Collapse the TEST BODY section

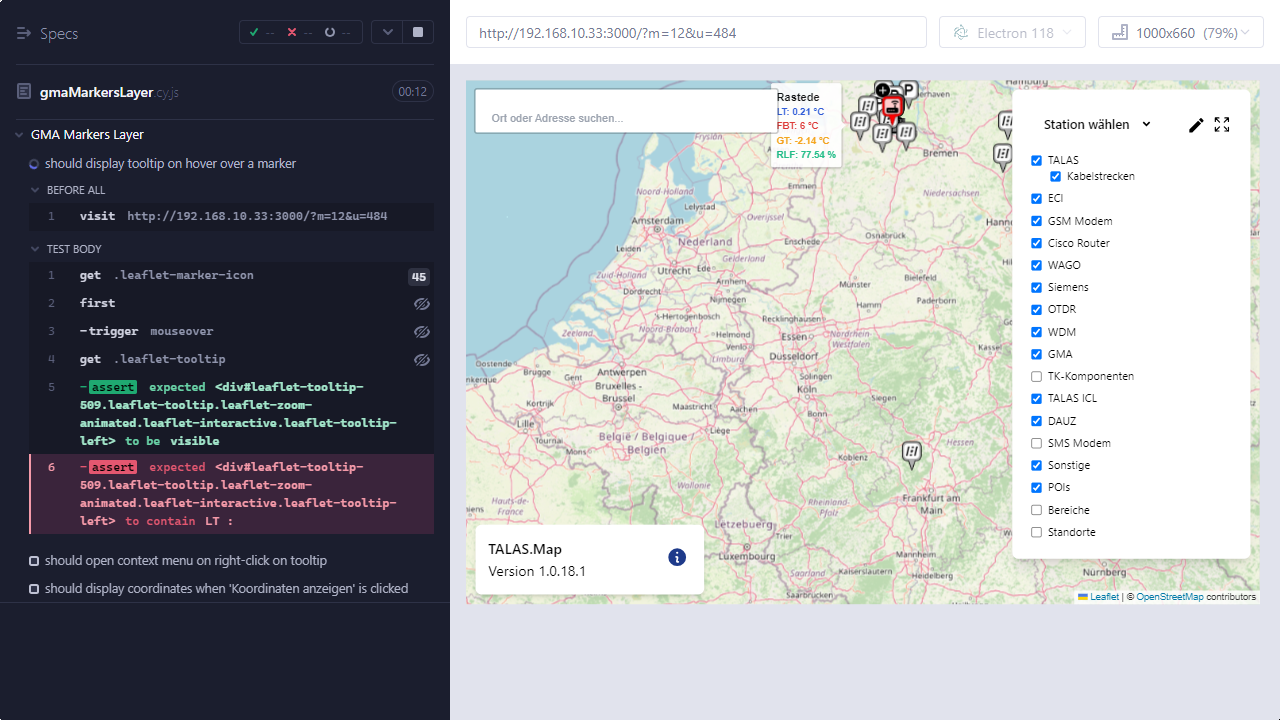click(74, 249)
